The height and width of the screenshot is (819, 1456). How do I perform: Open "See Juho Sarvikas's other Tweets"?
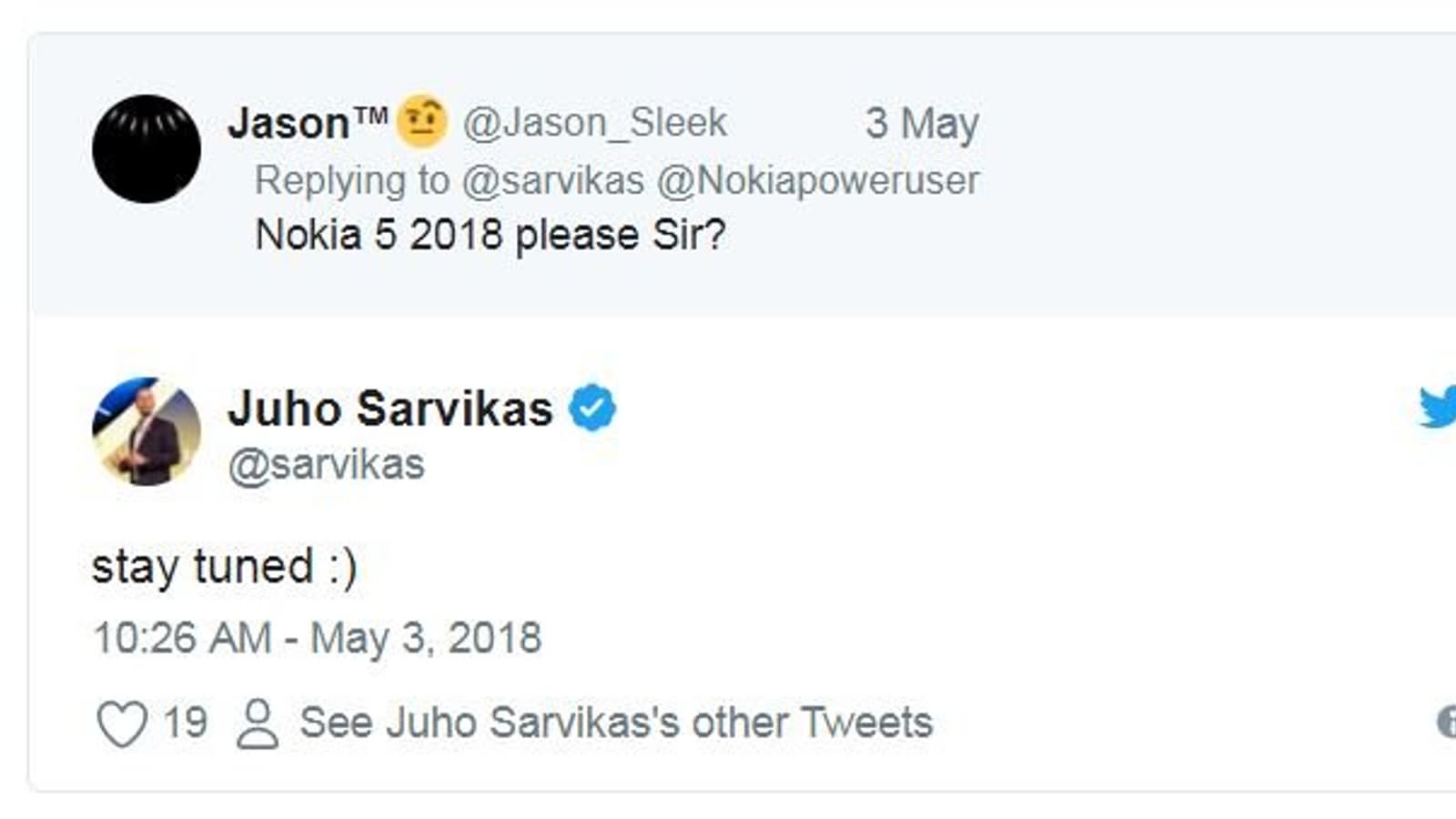pyautogui.click(x=616, y=723)
